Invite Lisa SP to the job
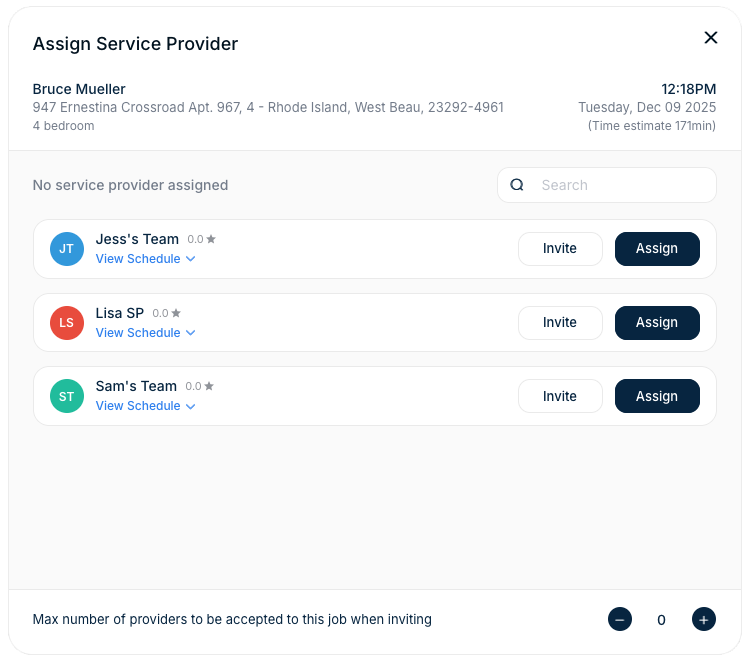The width and height of the screenshot is (749, 664). coord(560,323)
